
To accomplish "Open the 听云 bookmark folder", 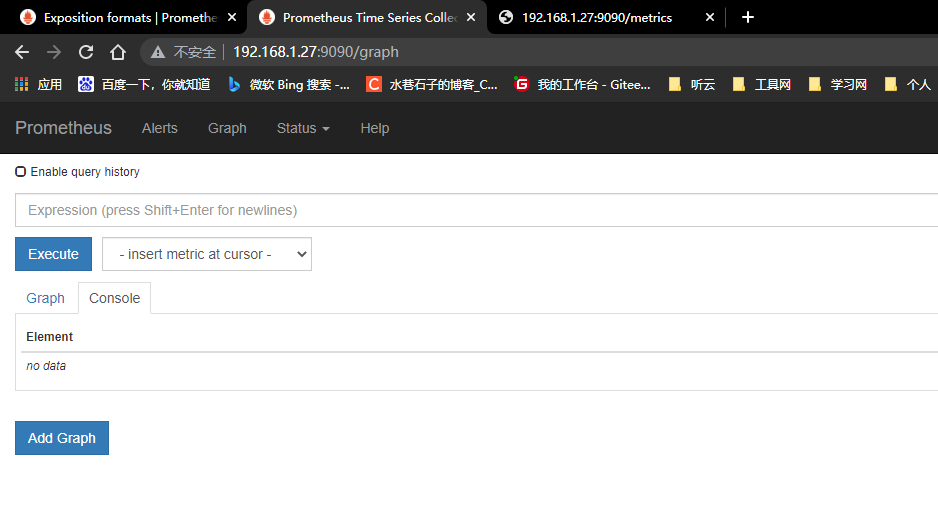I will 692,84.
